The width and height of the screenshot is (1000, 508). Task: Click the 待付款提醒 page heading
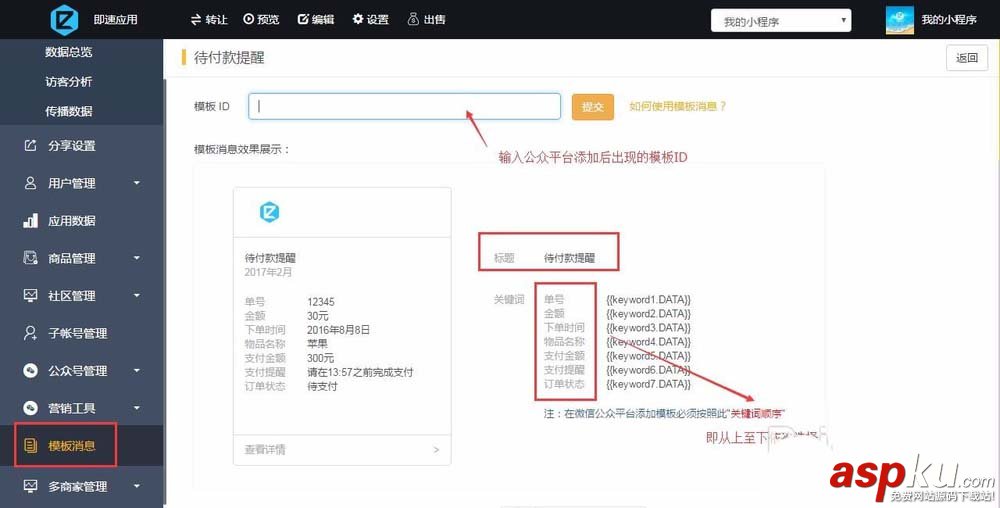pyautogui.click(x=229, y=57)
